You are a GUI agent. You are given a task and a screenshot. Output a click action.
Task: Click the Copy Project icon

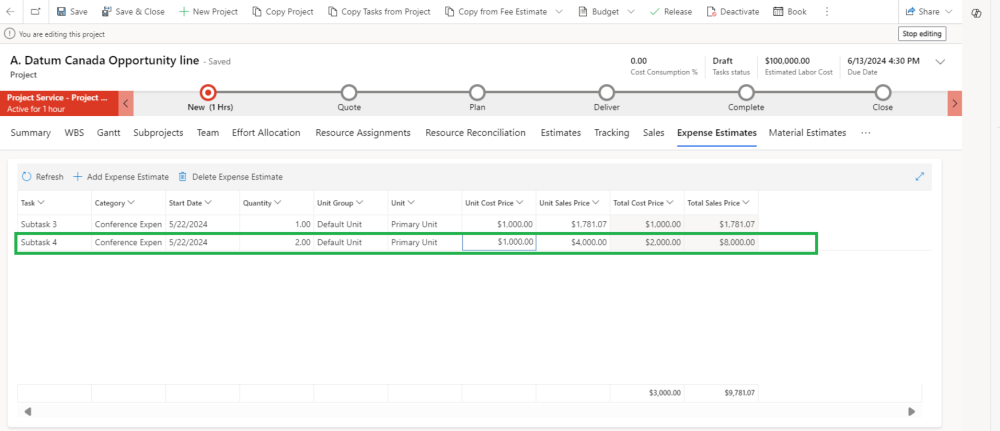257,12
